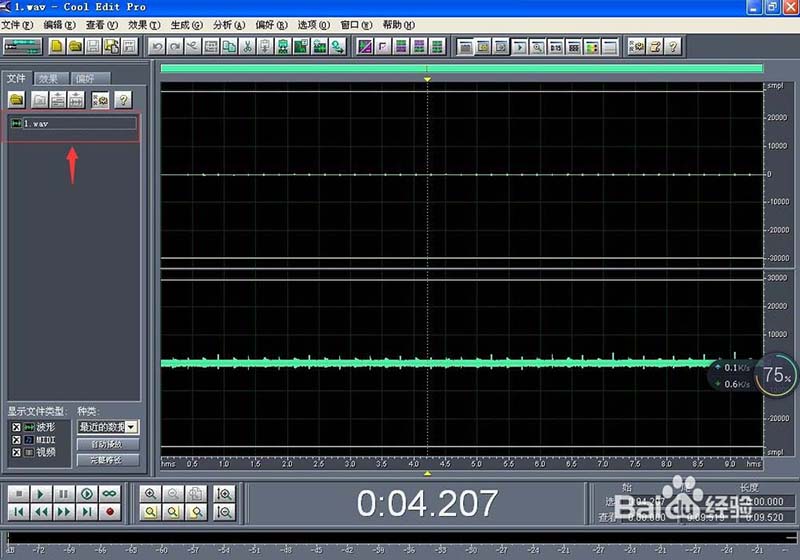Viewport: 800px width, 560px height.
Task: Click the green overview range bar above waveform
Action: (x=462, y=68)
